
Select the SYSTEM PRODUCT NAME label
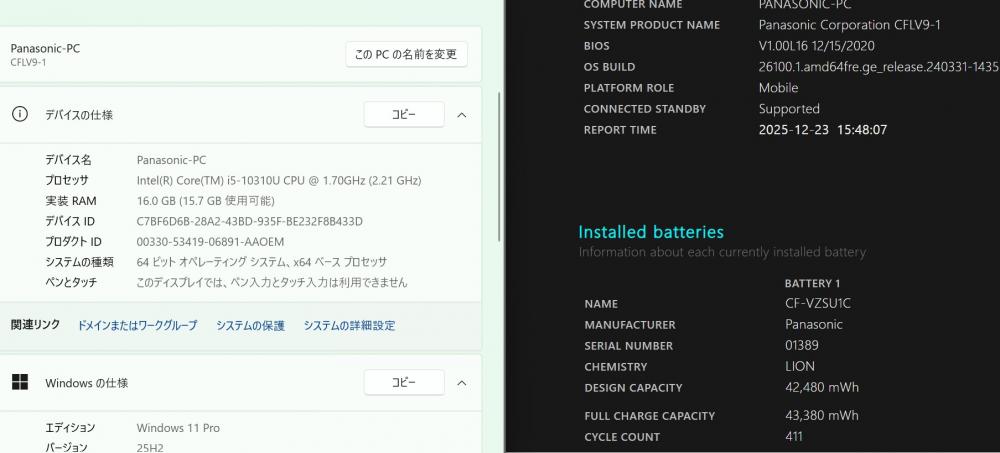(x=652, y=25)
